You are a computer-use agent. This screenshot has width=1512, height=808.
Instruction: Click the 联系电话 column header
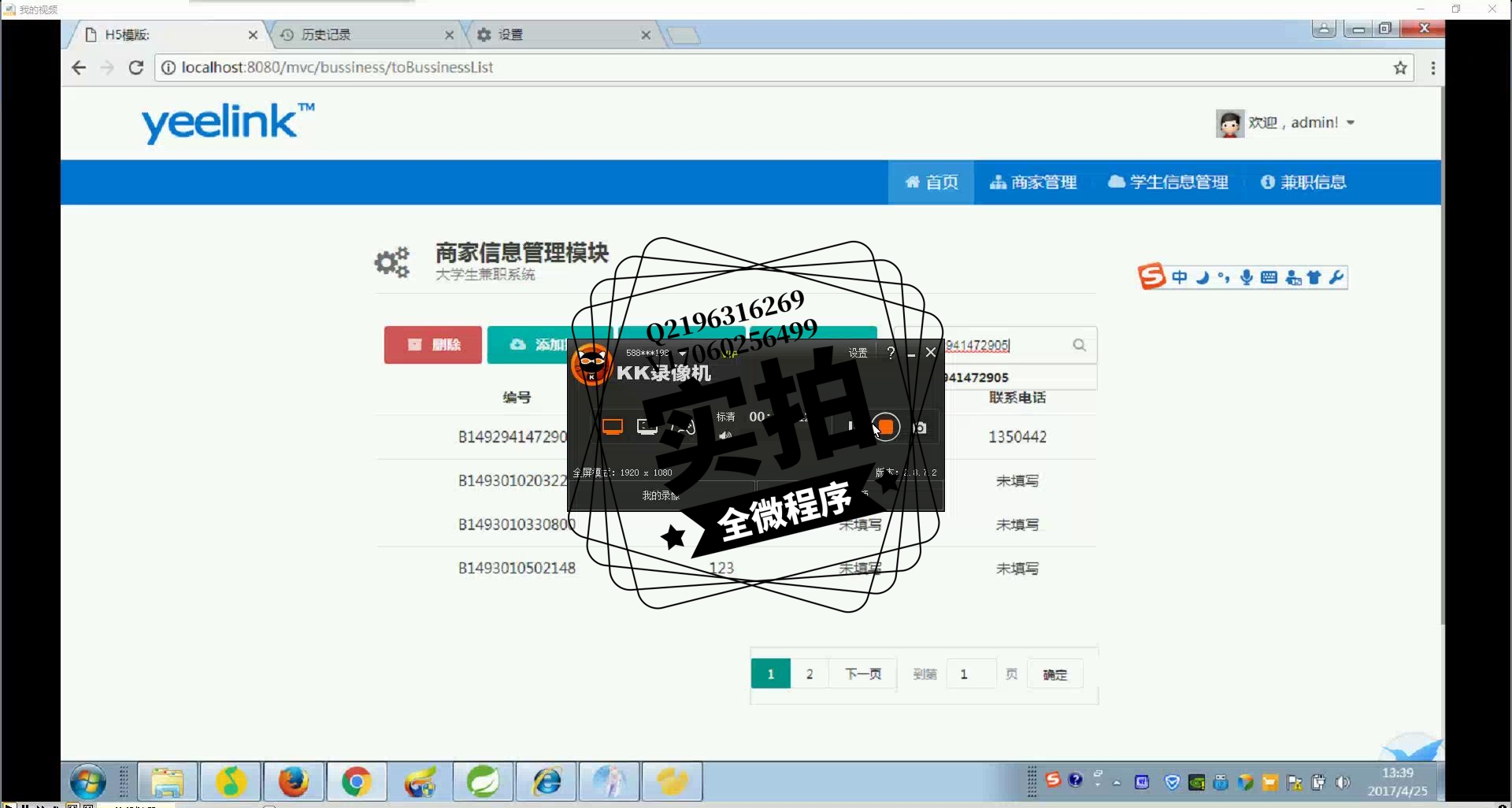(1017, 398)
